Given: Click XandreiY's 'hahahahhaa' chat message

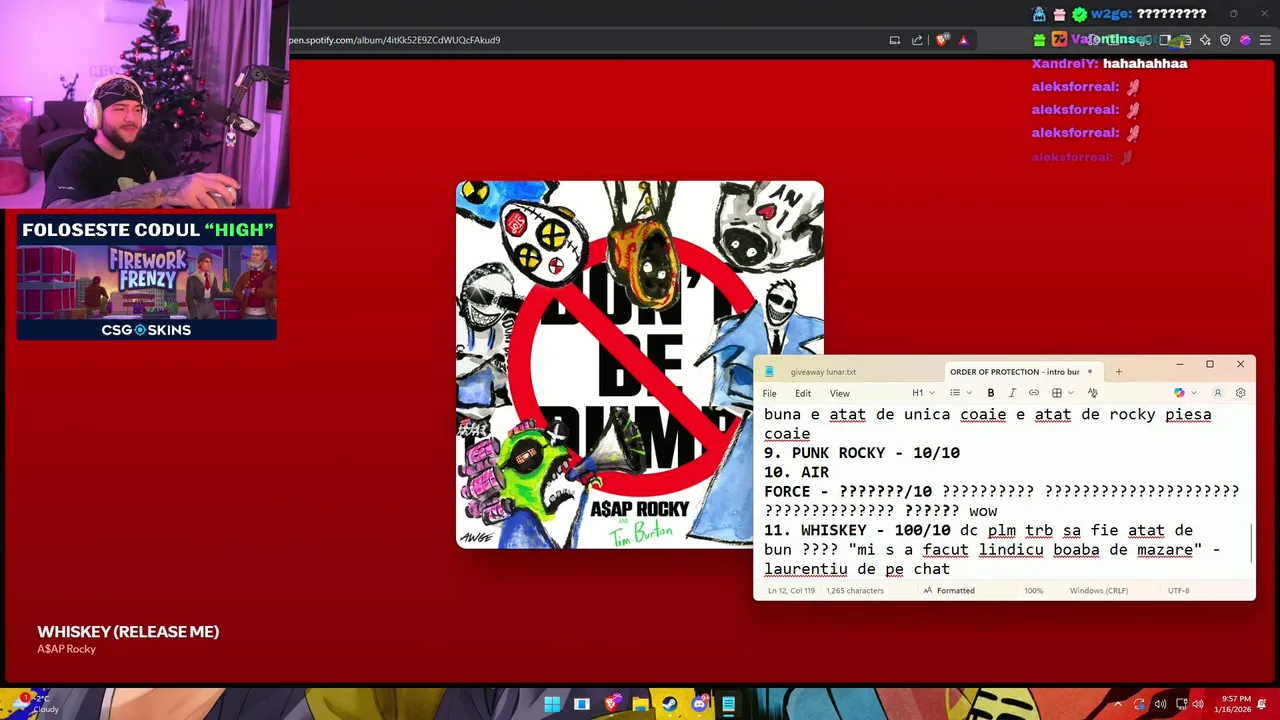Looking at the screenshot, I should tap(1145, 63).
